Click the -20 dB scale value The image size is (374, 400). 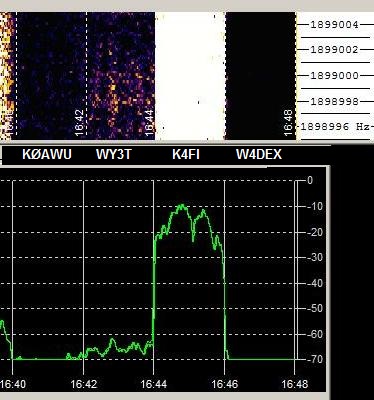point(315,232)
